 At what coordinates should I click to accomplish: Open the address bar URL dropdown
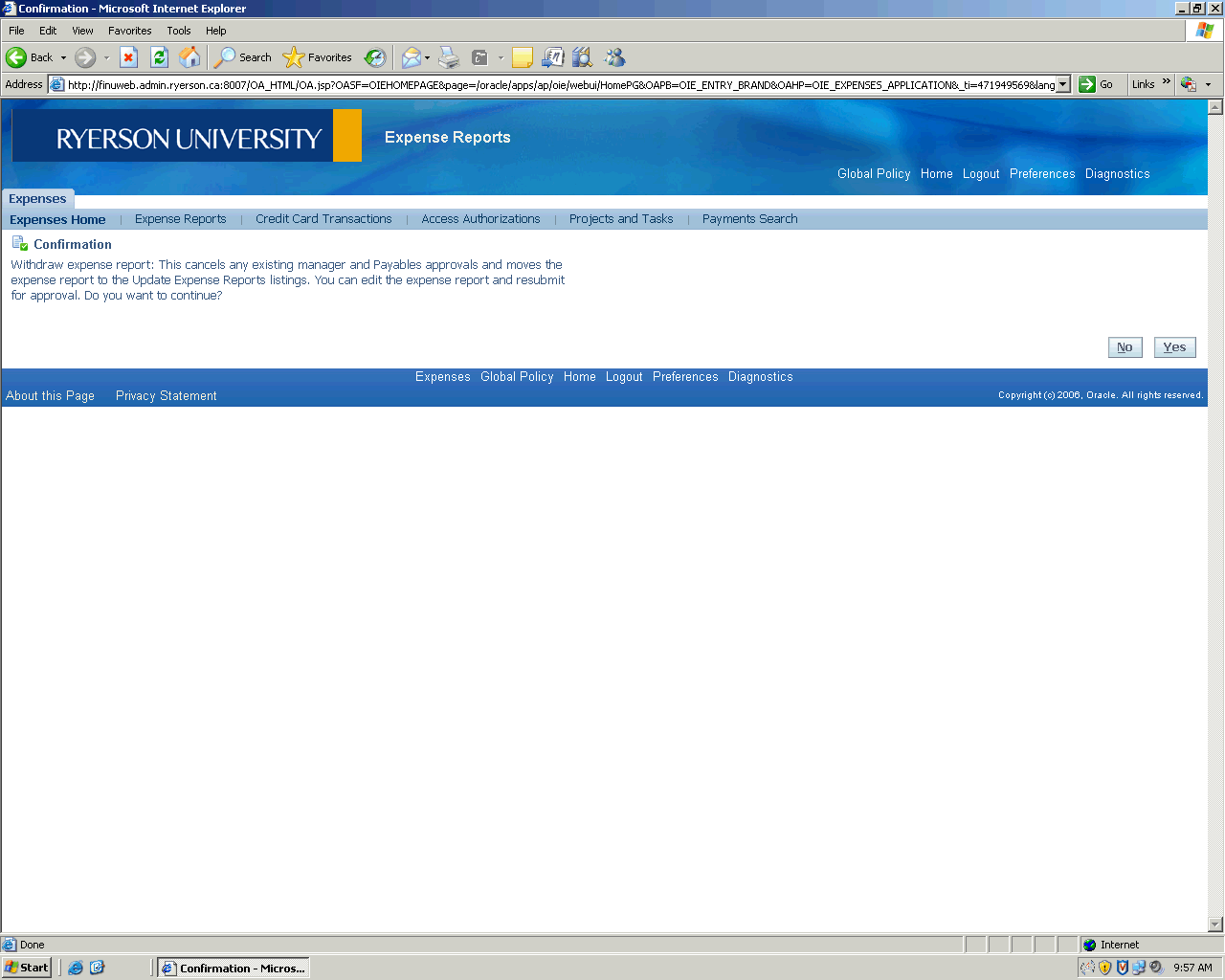click(x=1062, y=84)
